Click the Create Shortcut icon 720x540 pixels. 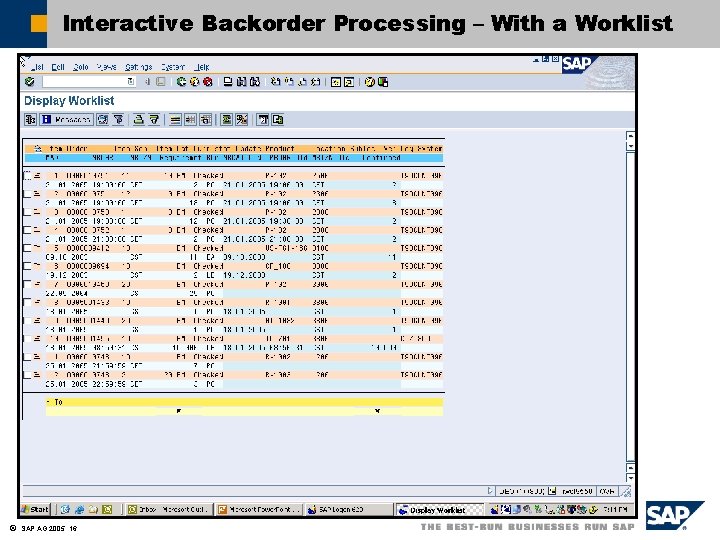[x=349, y=82]
